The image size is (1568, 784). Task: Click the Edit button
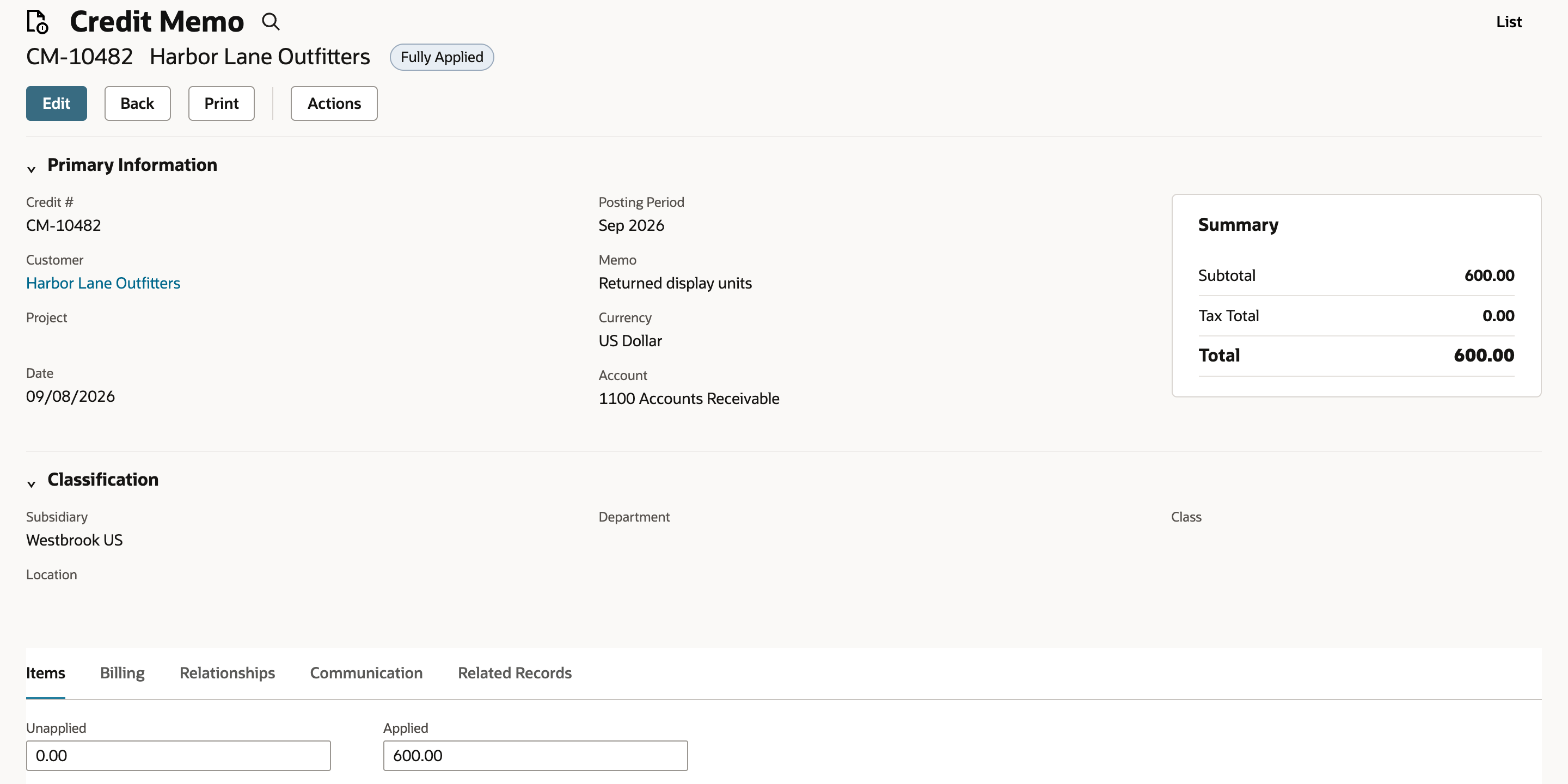[57, 103]
